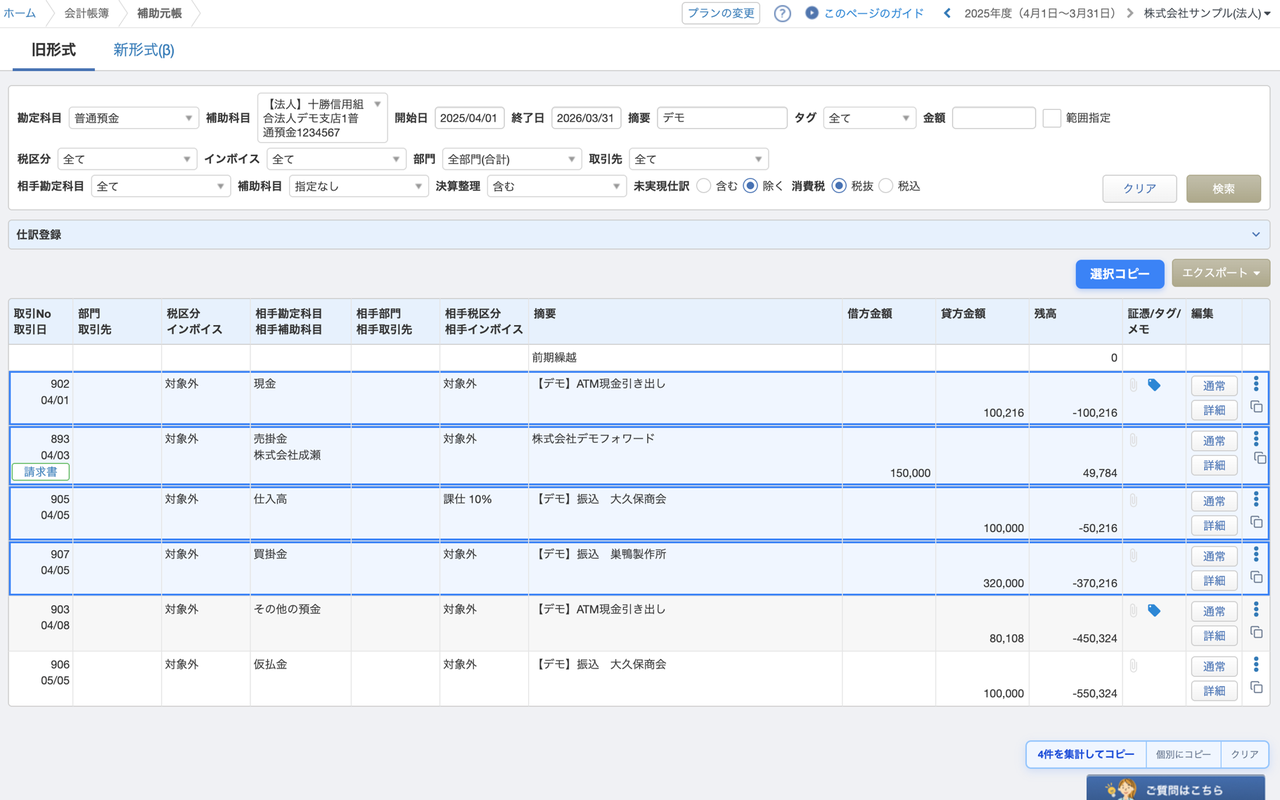Image resolution: width=1280 pixels, height=800 pixels.
Task: Click the 選択コピー button
Action: click(x=1120, y=274)
